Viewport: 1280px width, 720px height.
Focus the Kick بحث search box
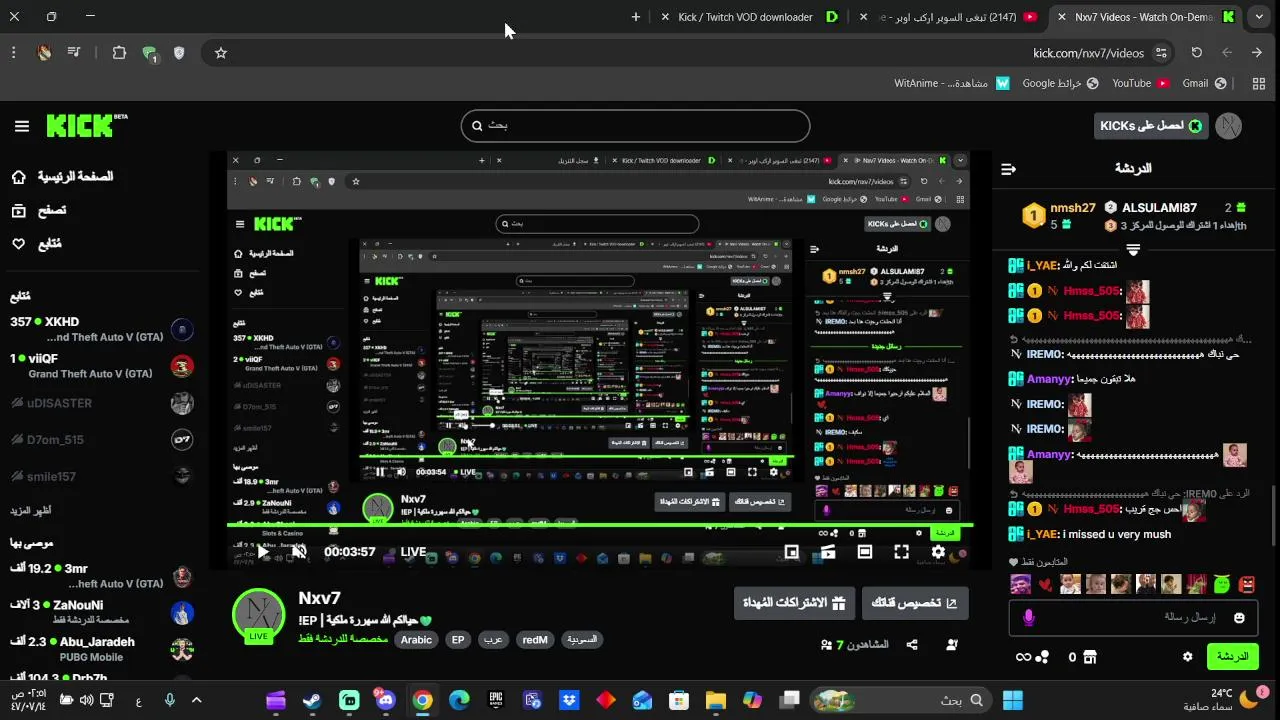pyautogui.click(x=635, y=126)
